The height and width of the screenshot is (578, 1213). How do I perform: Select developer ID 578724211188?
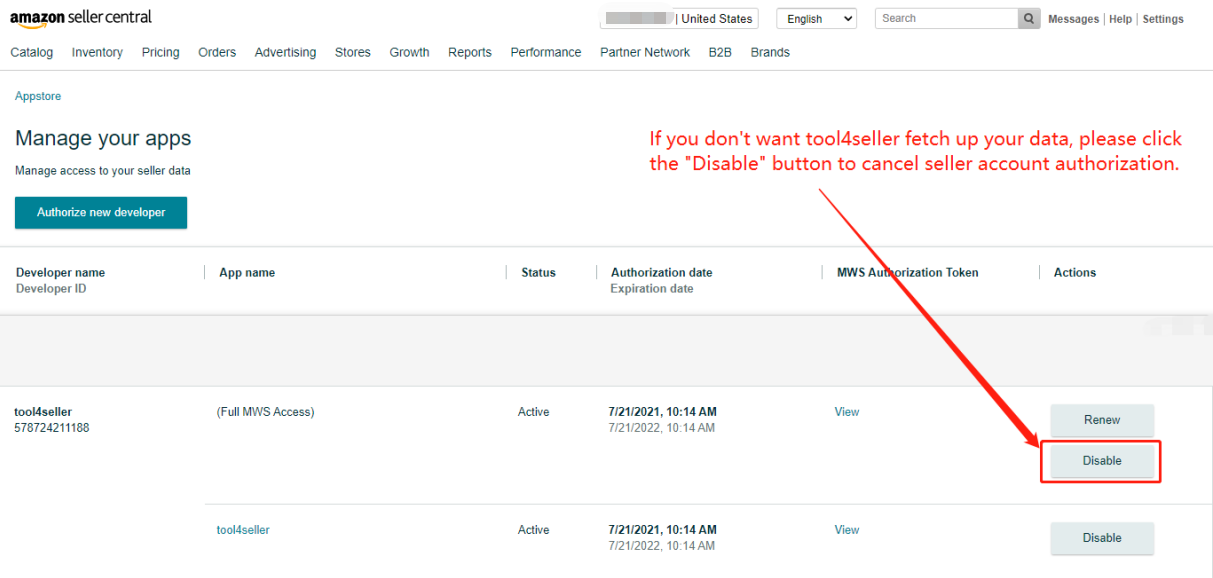pos(52,428)
